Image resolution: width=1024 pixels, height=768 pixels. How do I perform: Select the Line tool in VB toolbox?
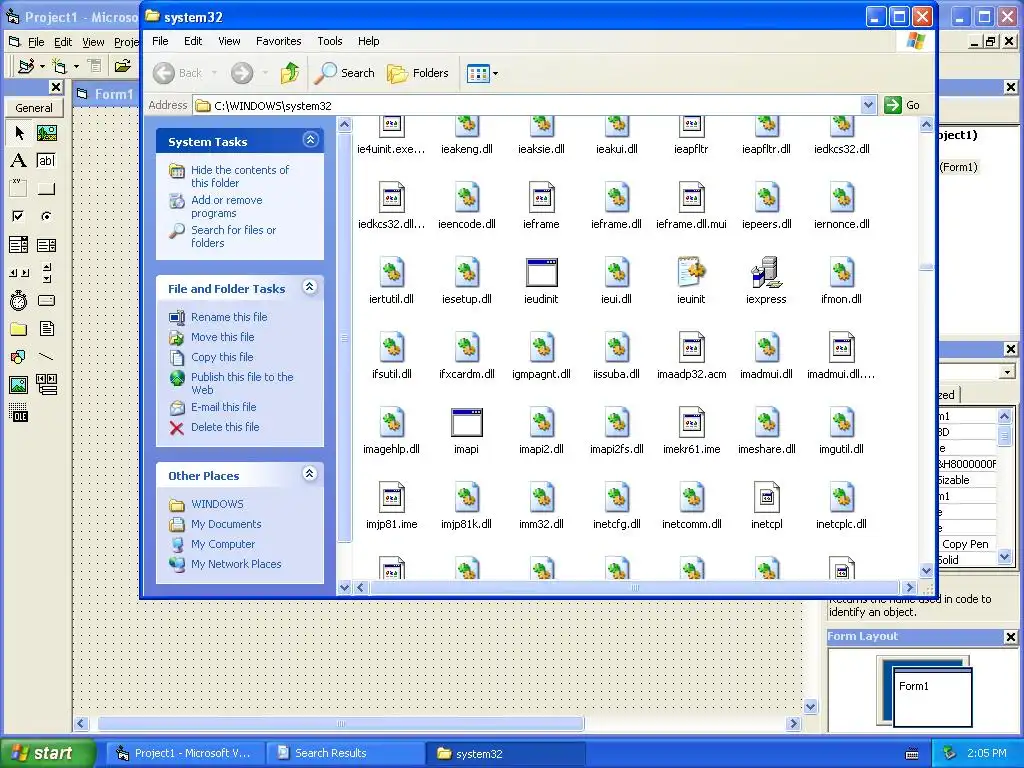46,357
